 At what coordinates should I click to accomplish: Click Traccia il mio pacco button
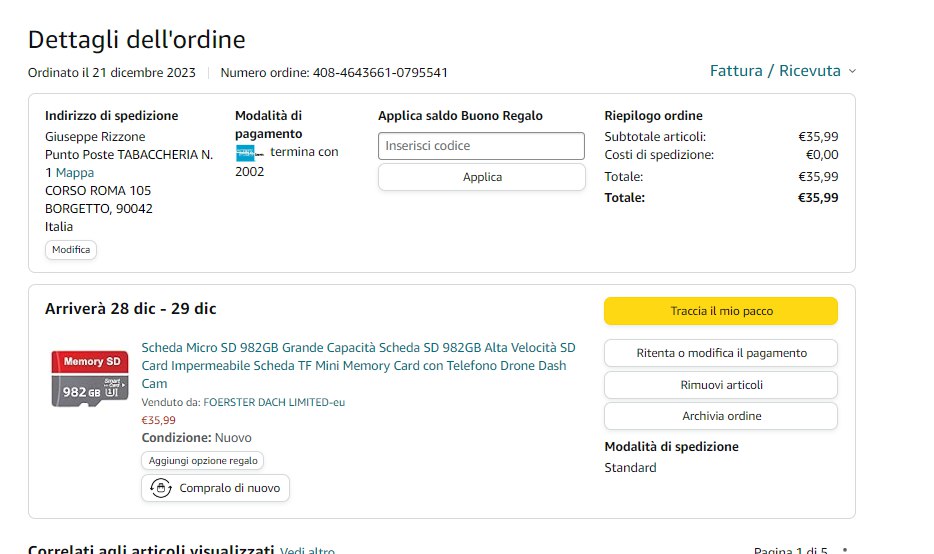pos(721,311)
